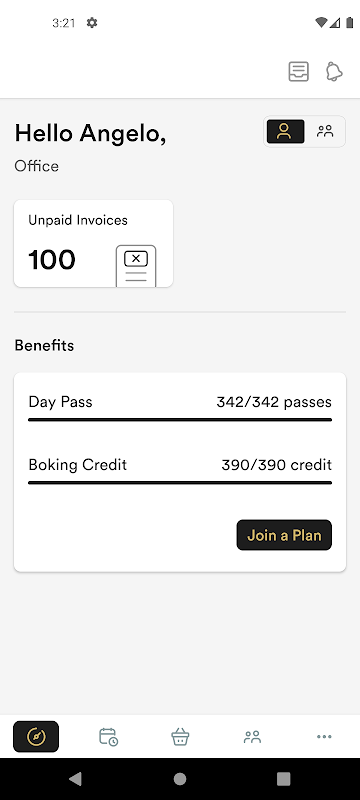Image resolution: width=360 pixels, height=800 pixels.
Task: Switch to team group view
Action: [325, 132]
